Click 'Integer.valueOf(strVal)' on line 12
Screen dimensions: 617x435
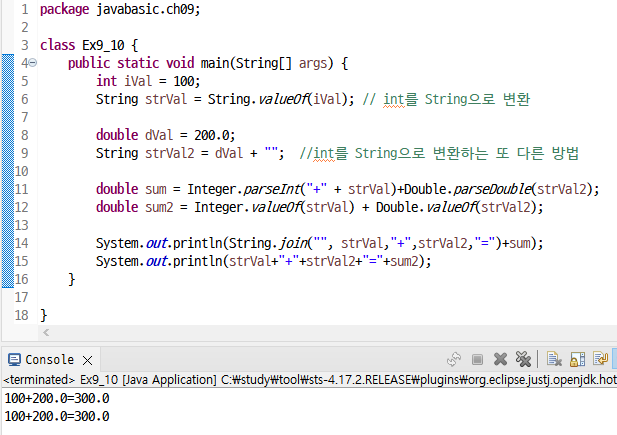click(274, 207)
